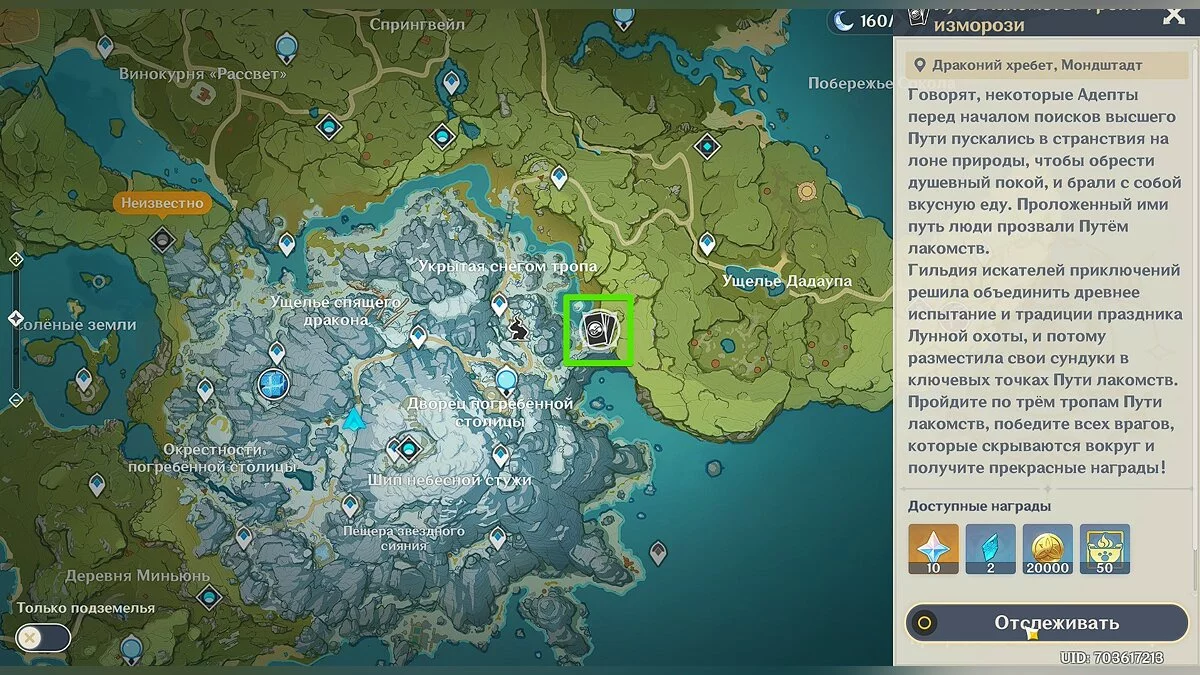The height and width of the screenshot is (675, 1200).
Task: Open the domain above Шип небесной стужи
Action: click(407, 449)
